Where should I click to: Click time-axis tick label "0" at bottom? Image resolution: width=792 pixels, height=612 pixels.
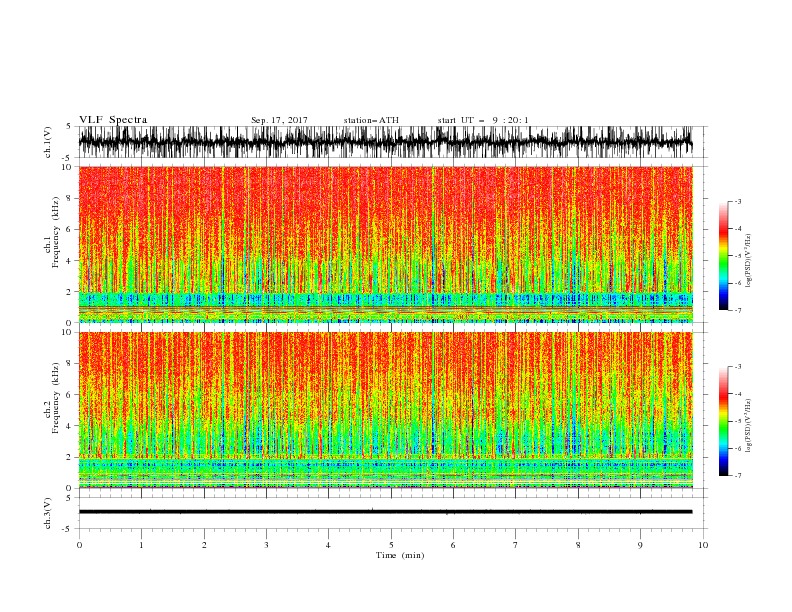tap(79, 545)
